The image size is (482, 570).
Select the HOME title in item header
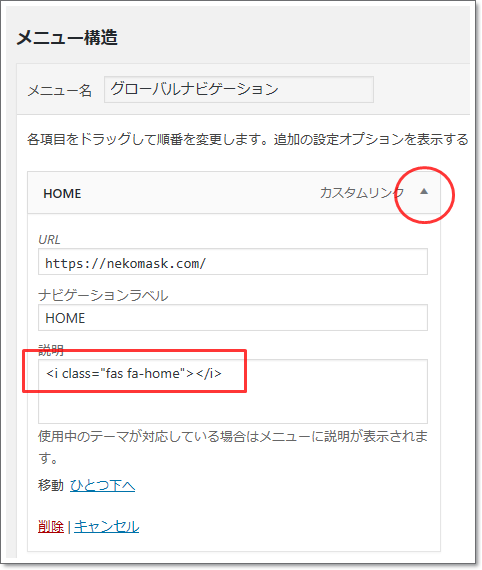[x=62, y=193]
